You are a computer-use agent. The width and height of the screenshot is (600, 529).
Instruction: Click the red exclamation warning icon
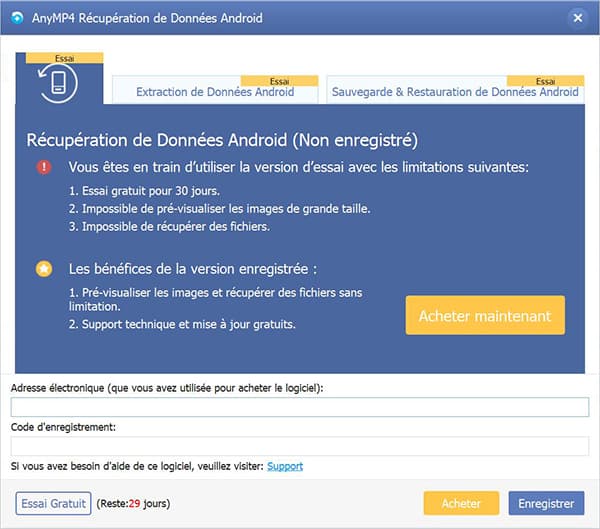[43, 168]
